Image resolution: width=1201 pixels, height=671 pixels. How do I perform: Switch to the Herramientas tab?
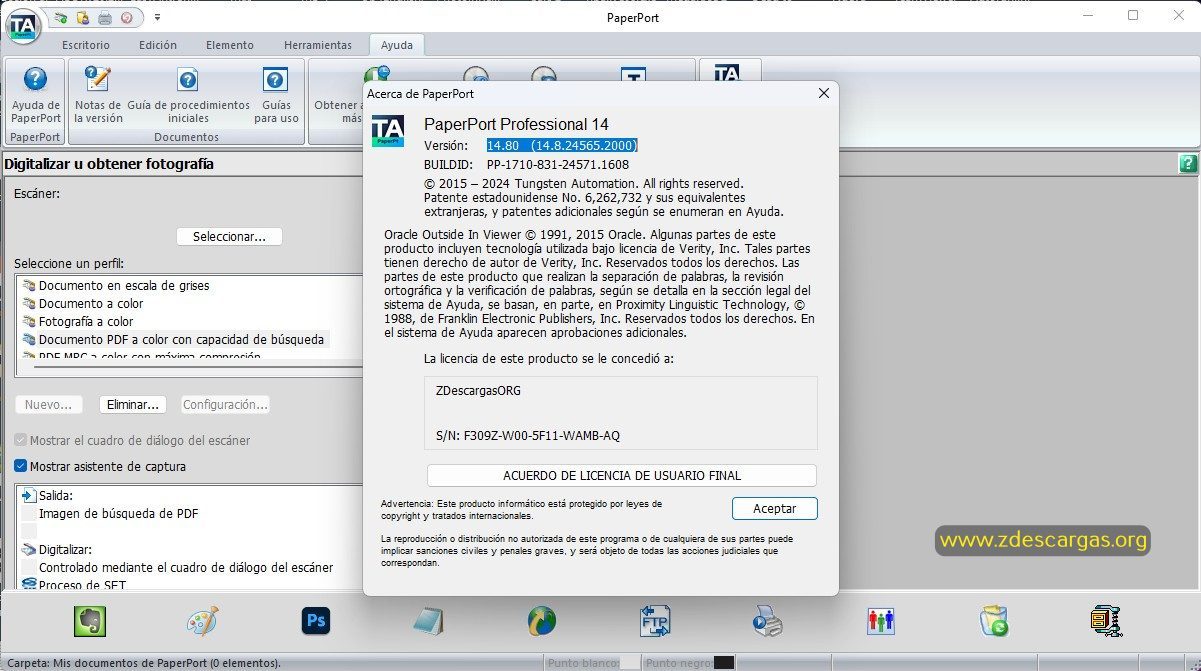click(x=318, y=45)
